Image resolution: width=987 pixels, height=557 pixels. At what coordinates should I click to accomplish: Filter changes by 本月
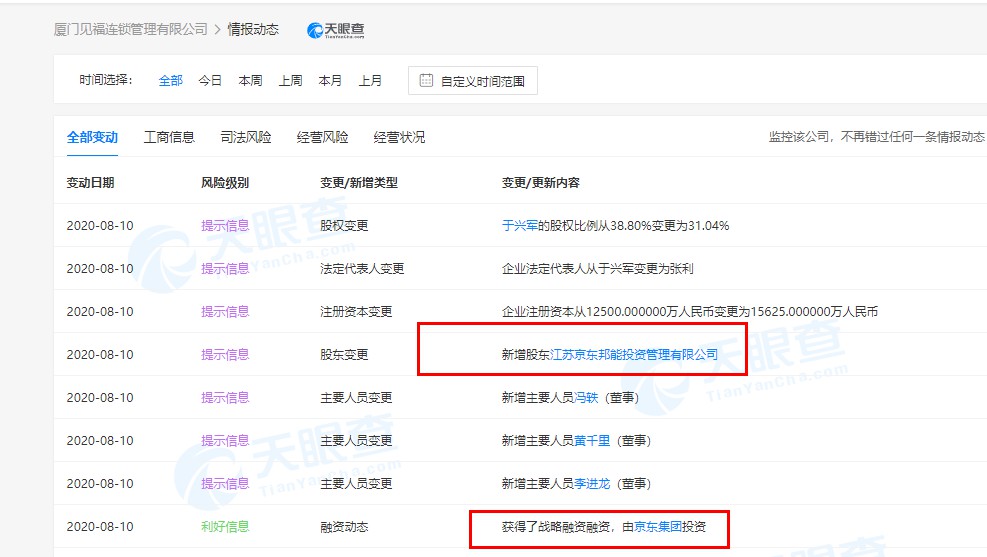click(x=330, y=81)
